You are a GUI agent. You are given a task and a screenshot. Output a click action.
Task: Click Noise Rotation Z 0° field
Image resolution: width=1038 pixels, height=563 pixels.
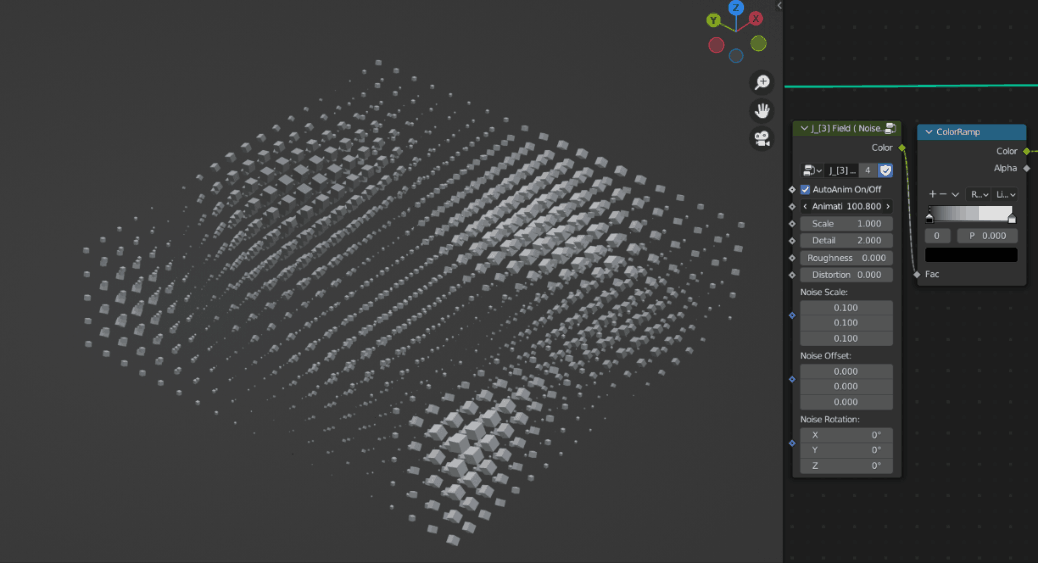[x=847, y=466]
